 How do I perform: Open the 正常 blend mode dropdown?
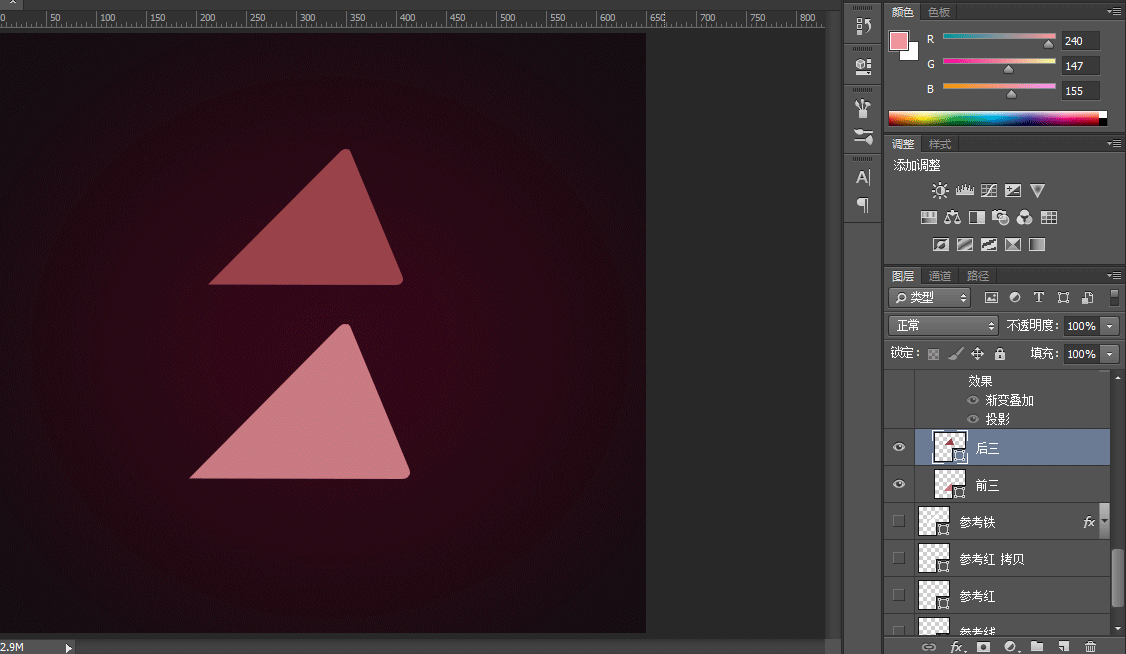[x=944, y=326]
